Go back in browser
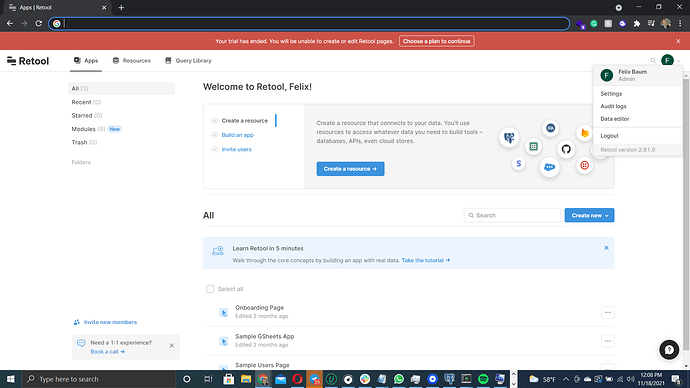The image size is (690, 388). (10, 23)
